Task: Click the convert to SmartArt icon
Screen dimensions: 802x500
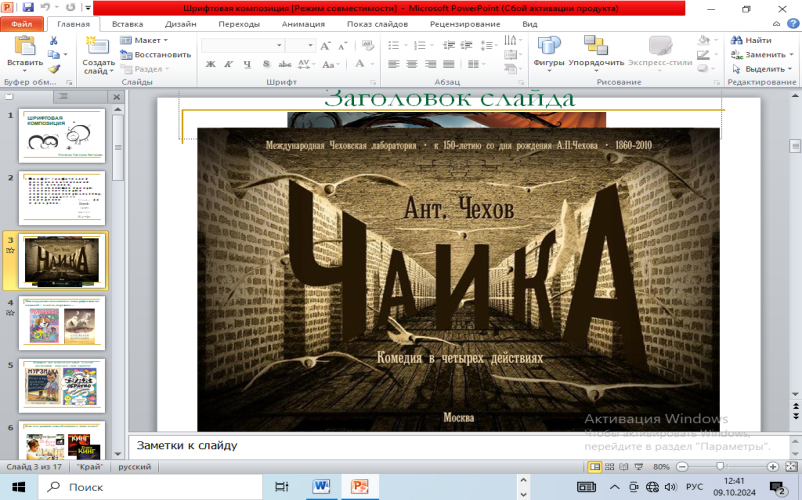Action: click(x=513, y=69)
